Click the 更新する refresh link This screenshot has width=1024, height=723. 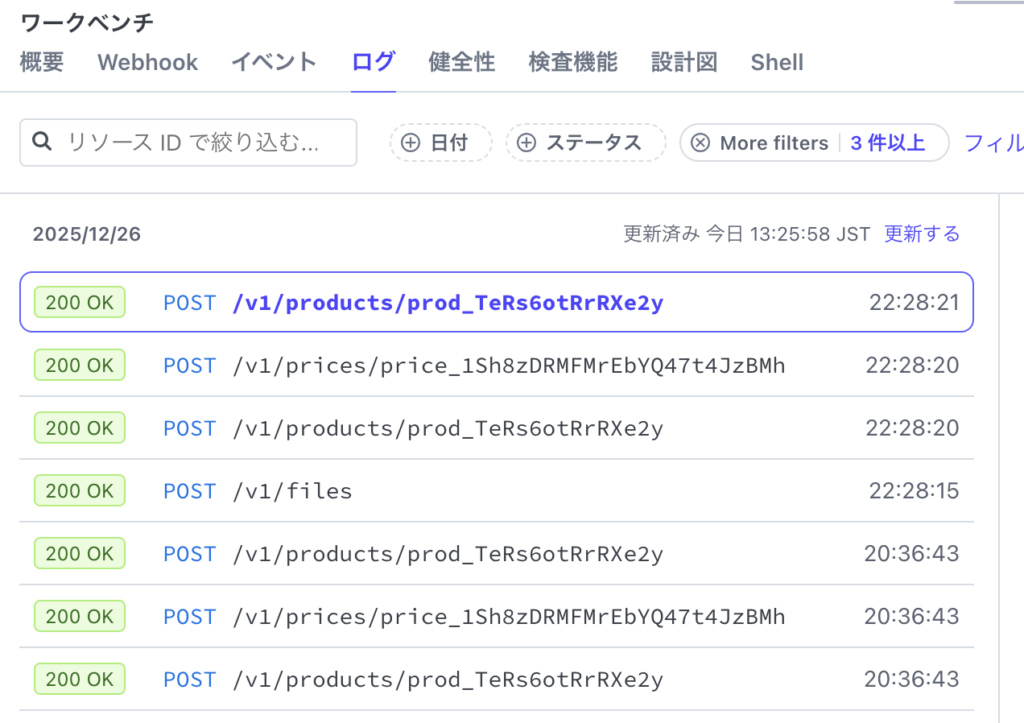[x=920, y=233]
